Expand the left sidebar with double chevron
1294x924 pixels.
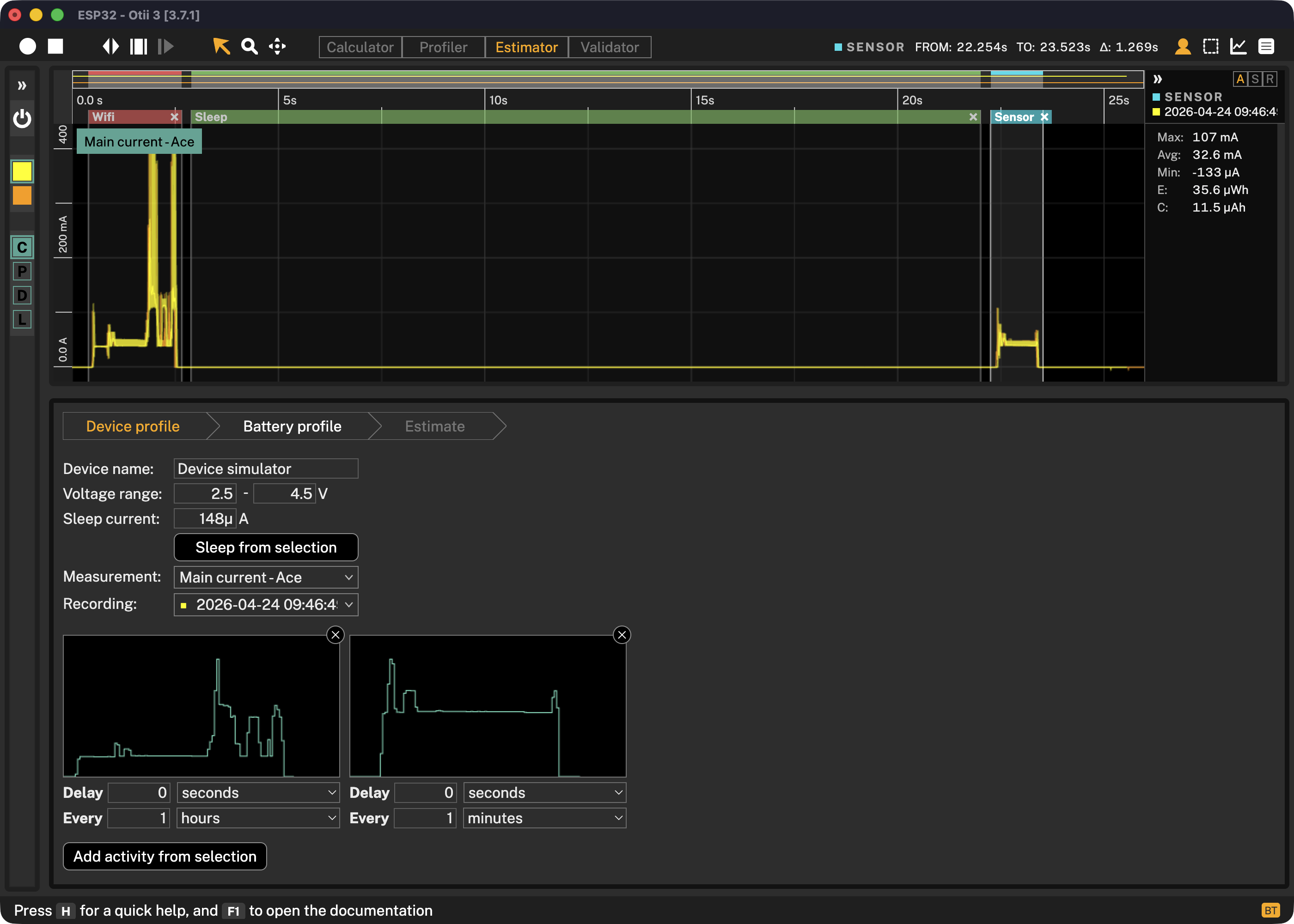(x=22, y=86)
